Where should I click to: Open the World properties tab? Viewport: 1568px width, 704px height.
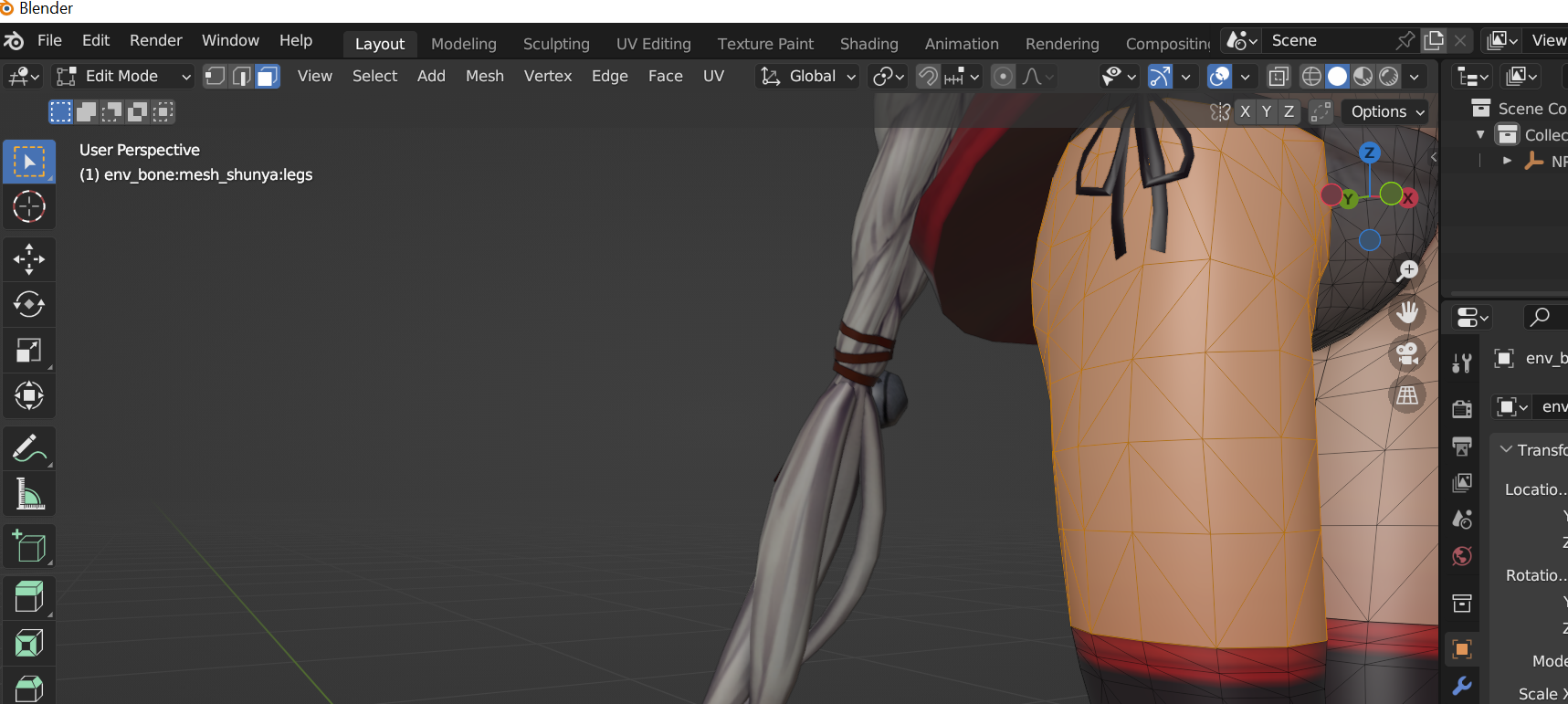1462,556
